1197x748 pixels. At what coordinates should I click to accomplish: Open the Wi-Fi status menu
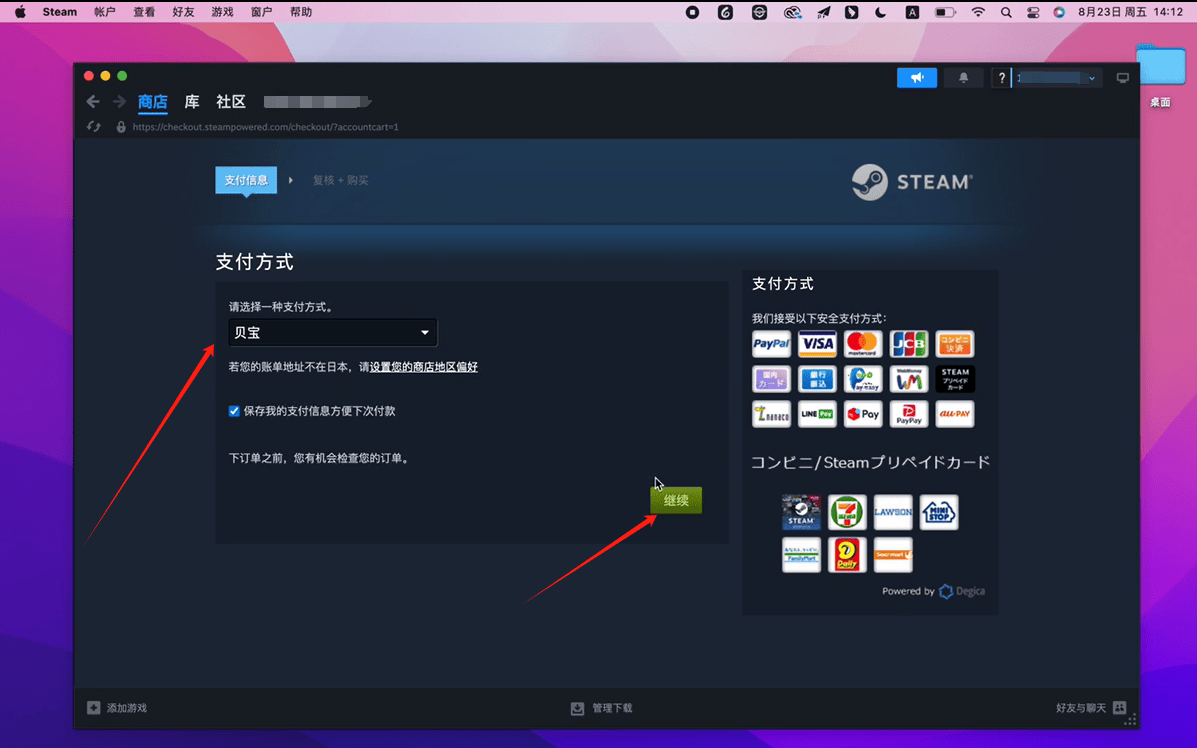click(x=978, y=12)
